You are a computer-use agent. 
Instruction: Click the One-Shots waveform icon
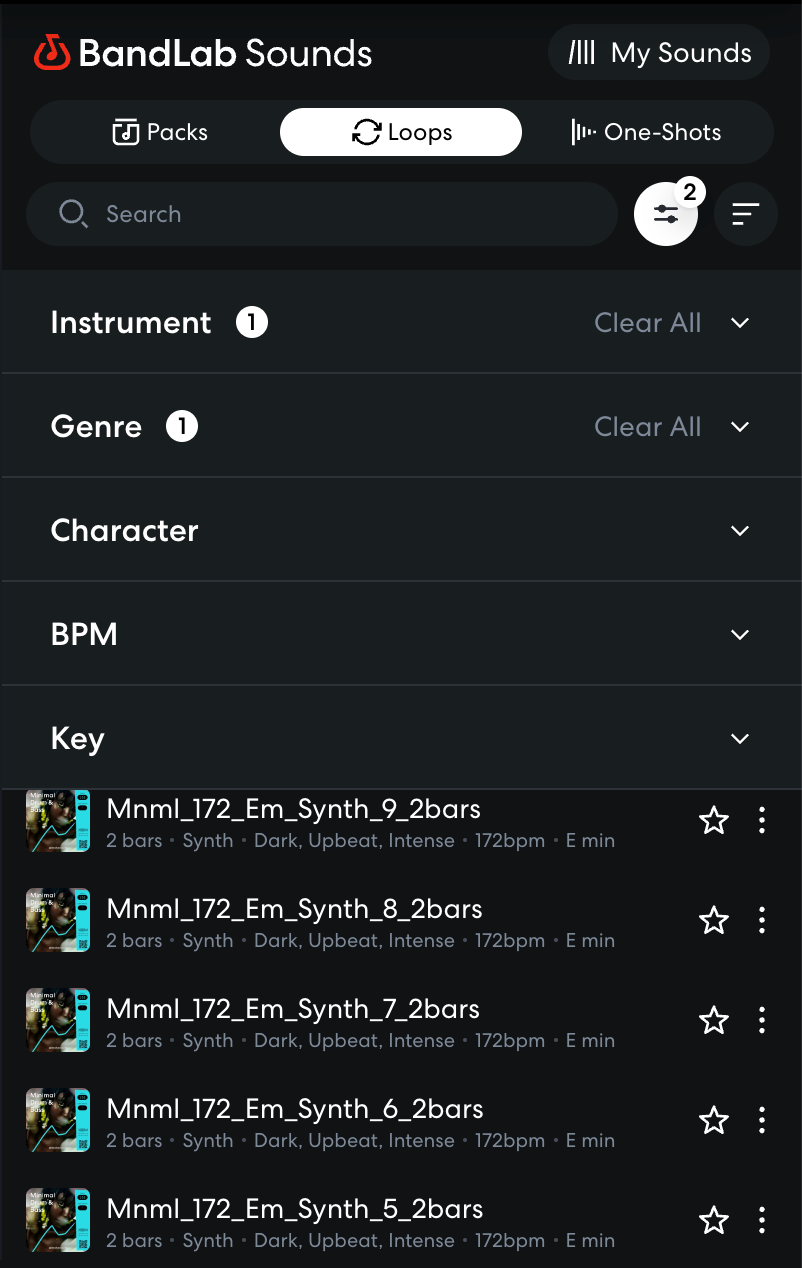pyautogui.click(x=583, y=131)
